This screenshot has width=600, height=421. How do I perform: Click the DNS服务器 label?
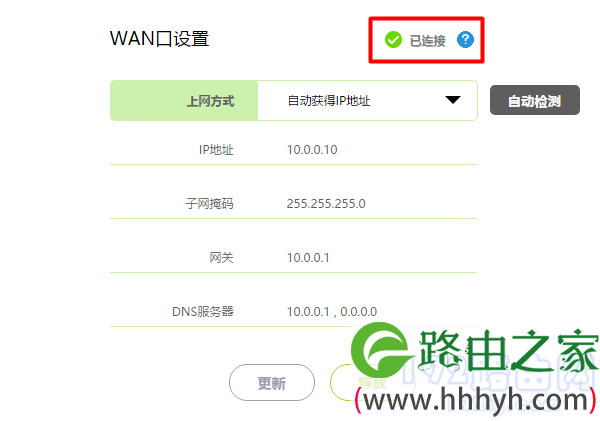[203, 312]
